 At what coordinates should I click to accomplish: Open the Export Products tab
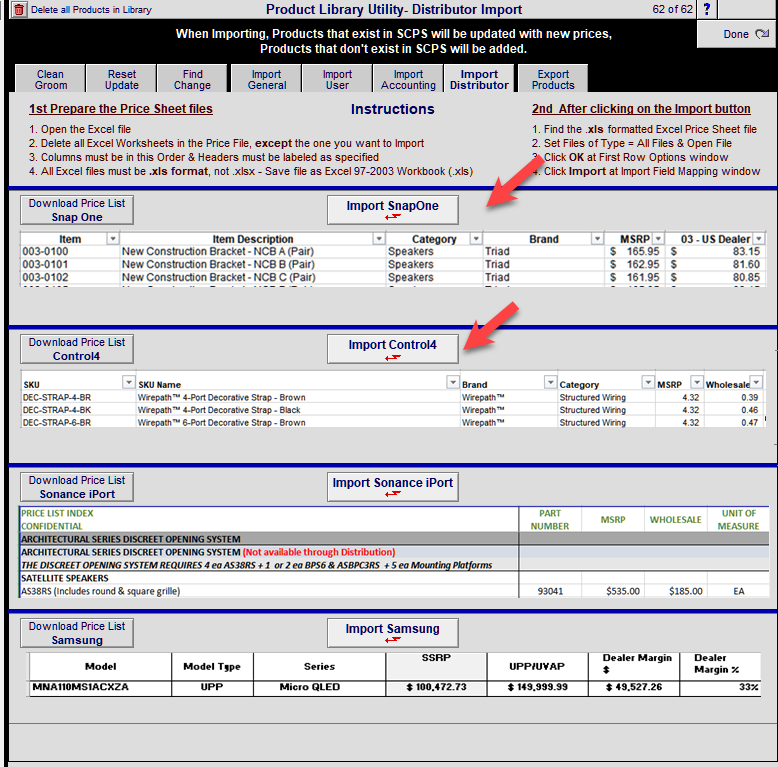tap(553, 79)
